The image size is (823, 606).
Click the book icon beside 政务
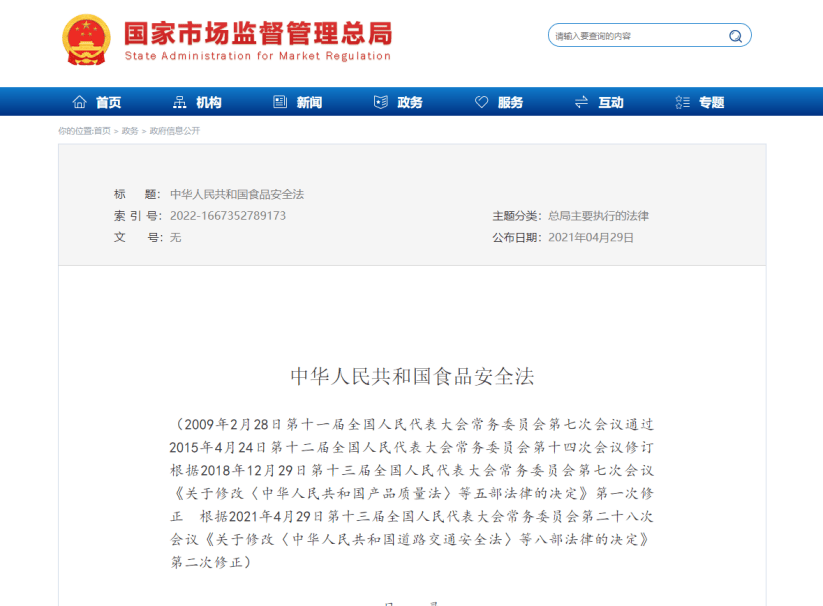point(380,102)
